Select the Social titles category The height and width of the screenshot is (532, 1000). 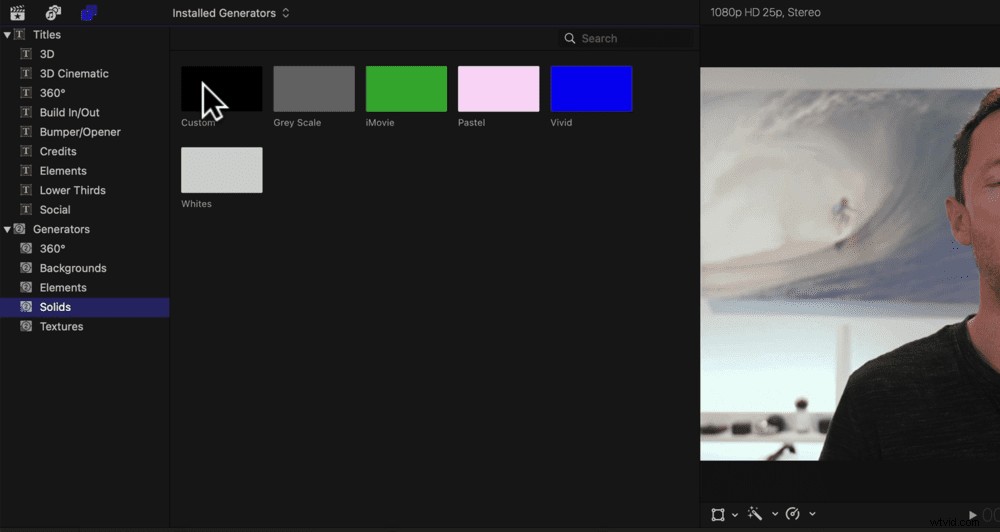55,210
